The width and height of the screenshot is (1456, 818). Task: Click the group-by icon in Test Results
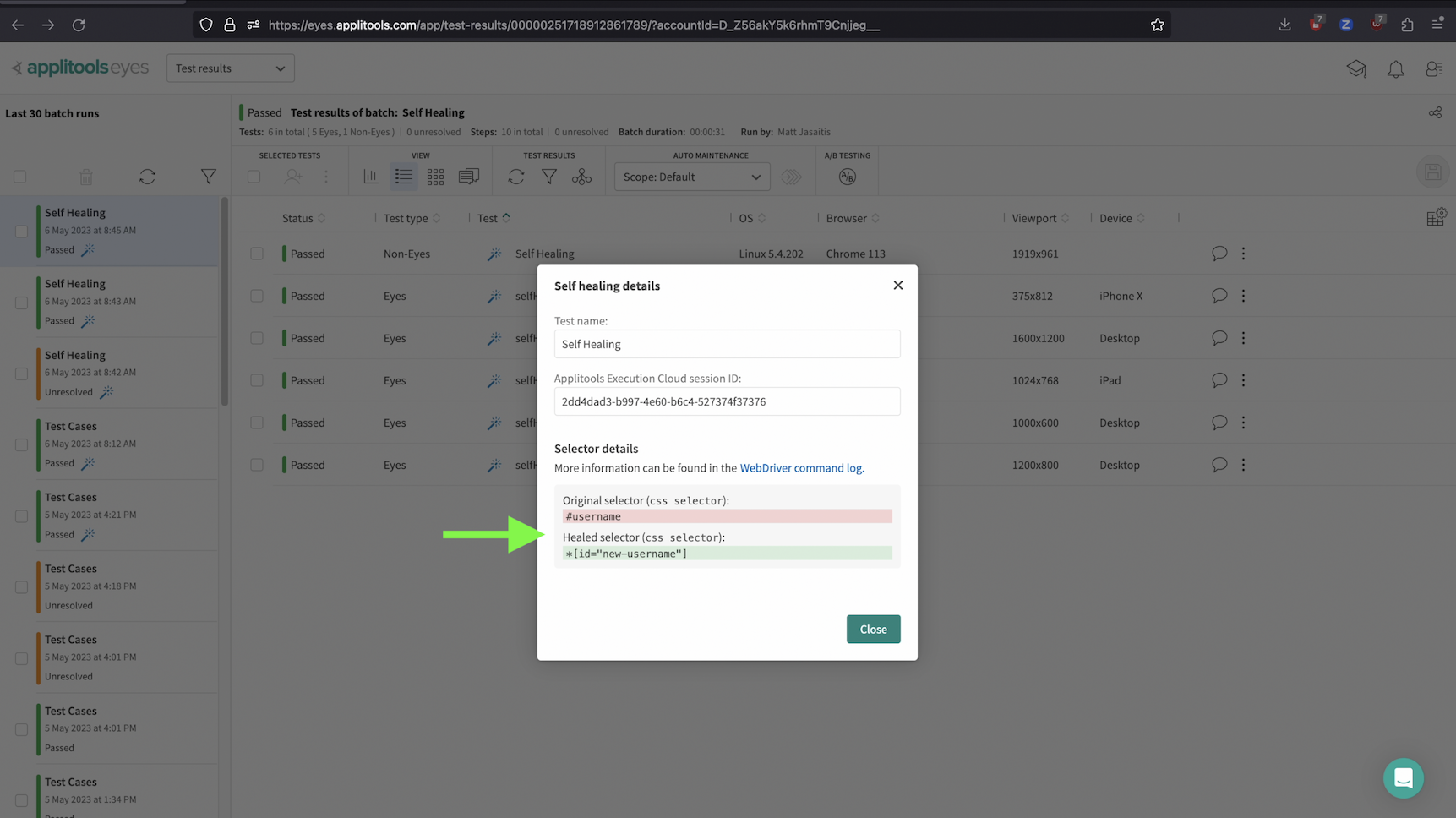[581, 177]
